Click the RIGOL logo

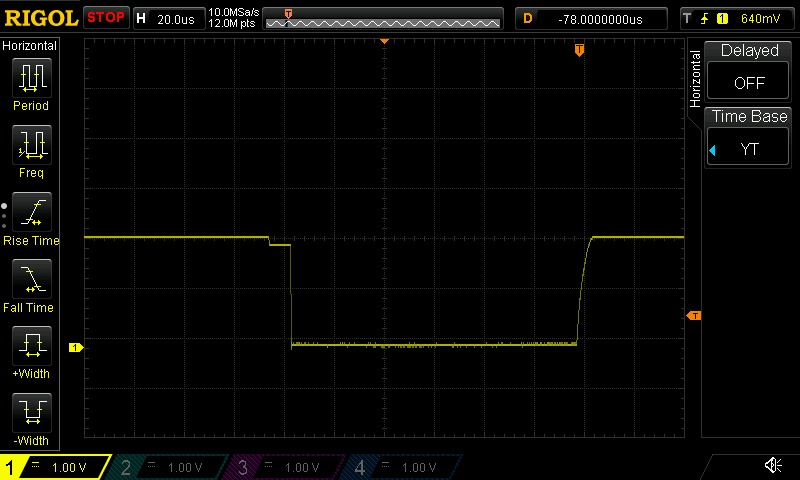click(40, 17)
